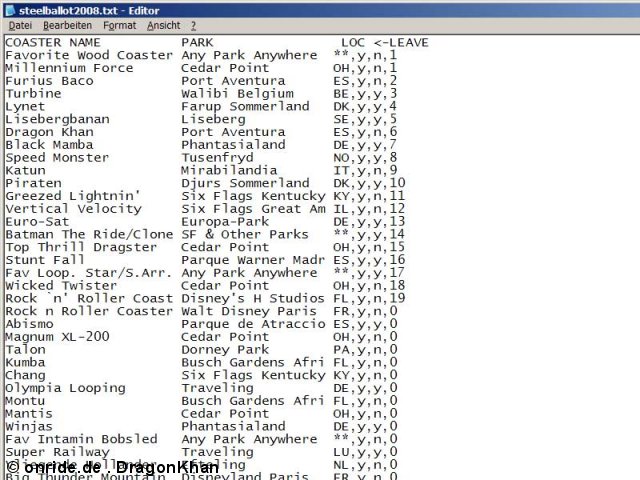640x480 pixels.
Task: Click on Rock `n' Roller Coast text
Action: [89, 298]
